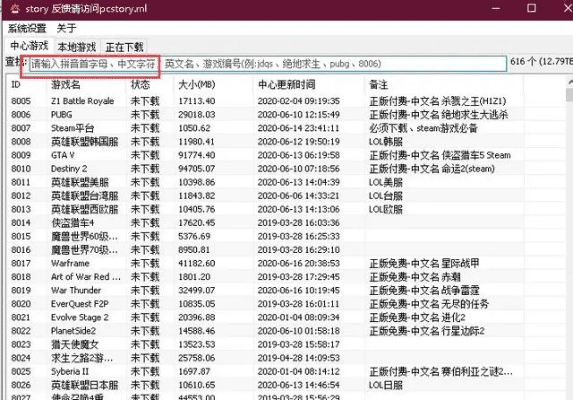
Task: Minimize the pcstory window
Action: coord(496,8)
